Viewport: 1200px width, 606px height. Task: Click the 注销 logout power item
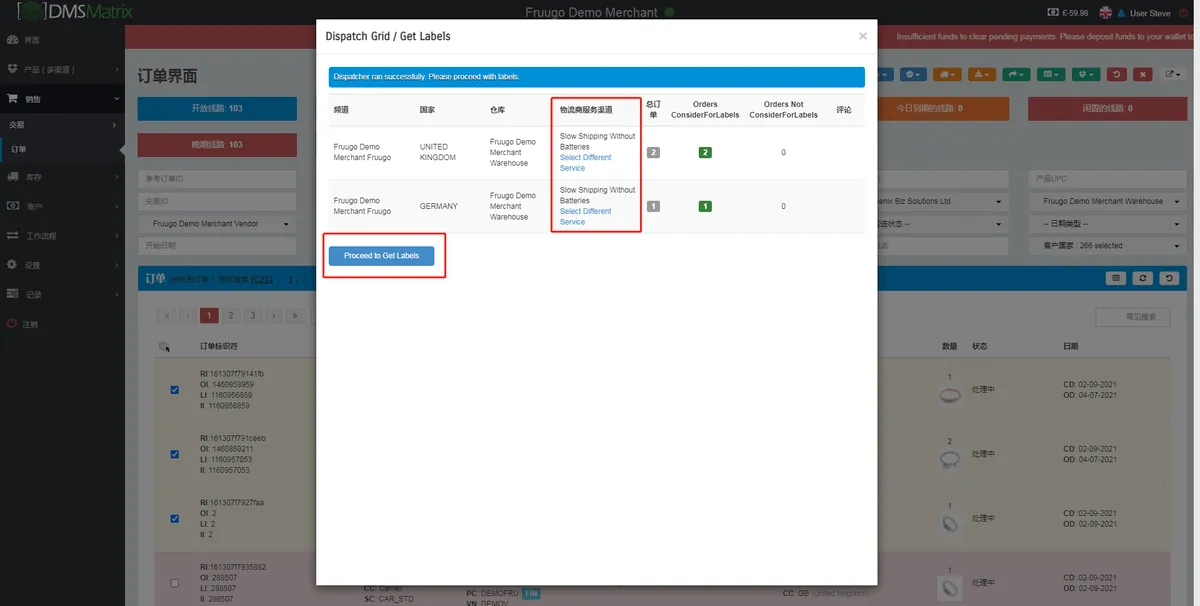point(62,324)
